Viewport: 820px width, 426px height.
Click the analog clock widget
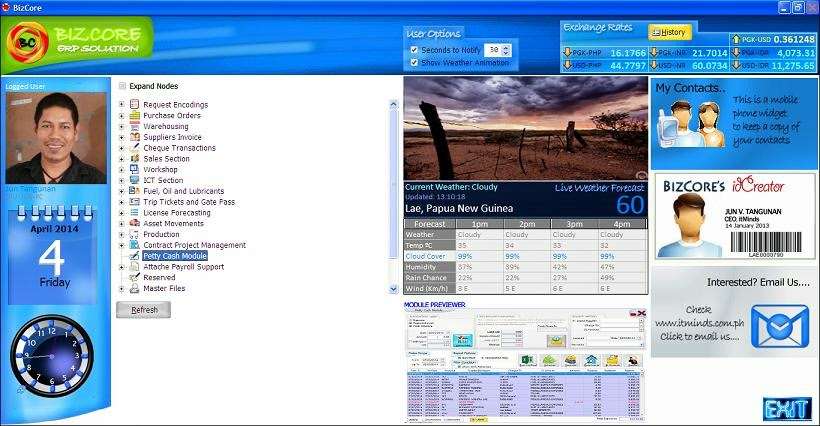pyautogui.click(x=52, y=355)
